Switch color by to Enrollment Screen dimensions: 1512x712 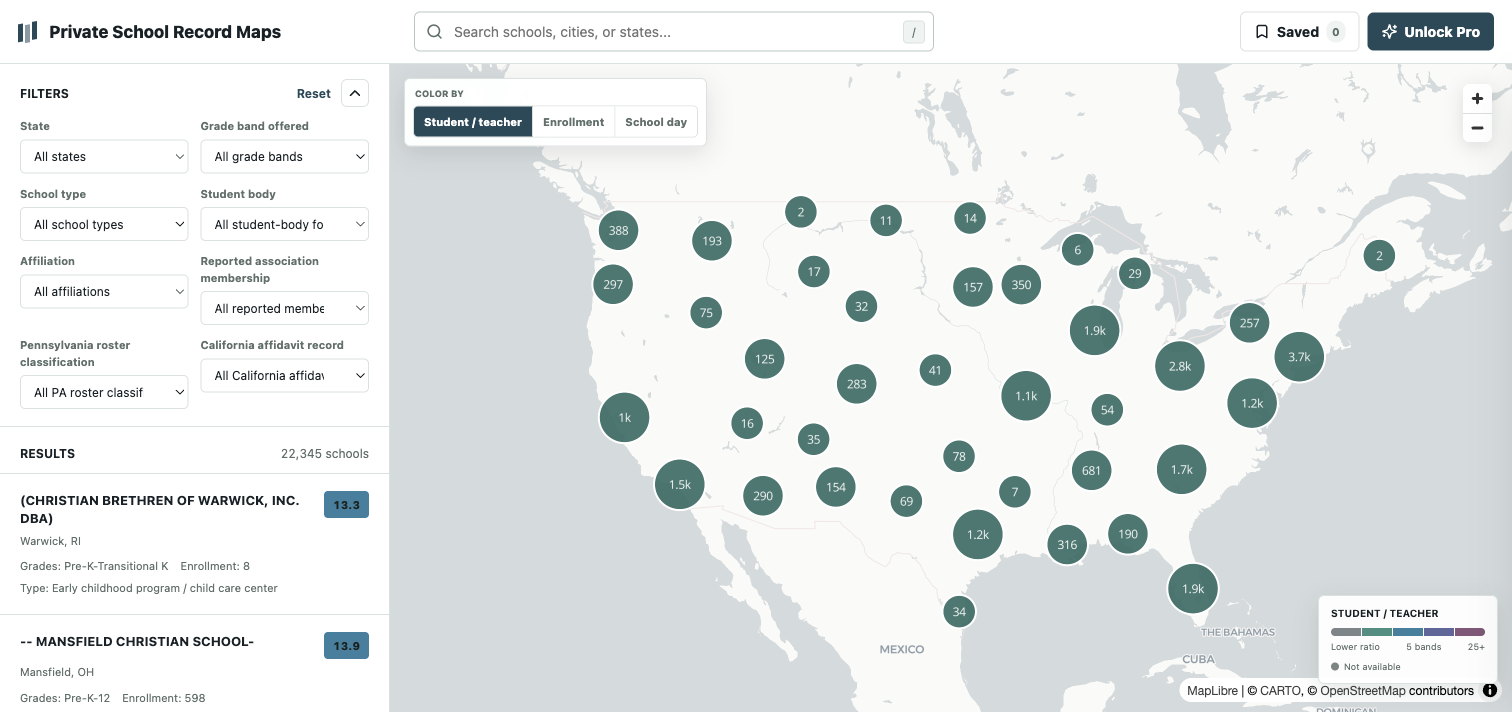click(x=573, y=122)
